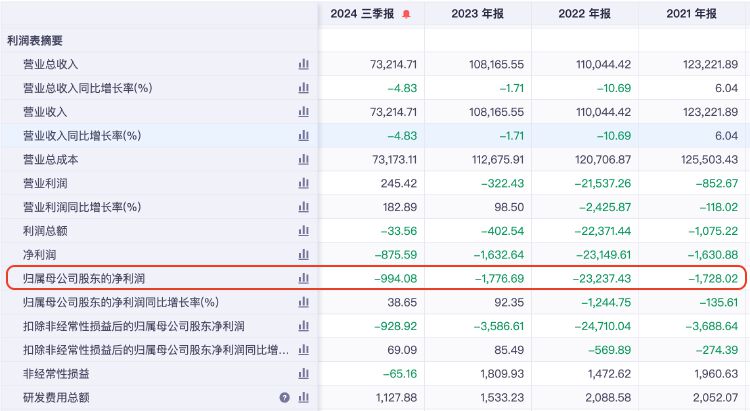The image size is (750, 411).
Task: Show the chart for 利润总额 row
Action: 303,230
